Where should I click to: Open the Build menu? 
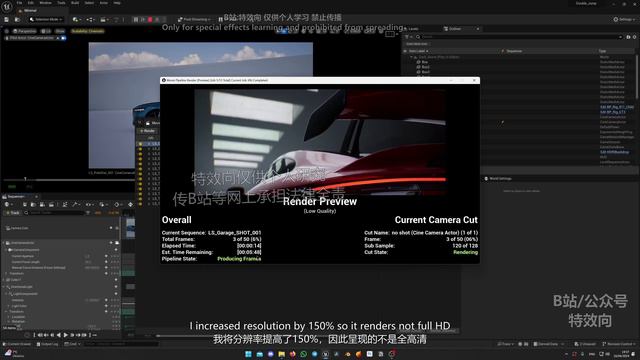[x=75, y=3]
